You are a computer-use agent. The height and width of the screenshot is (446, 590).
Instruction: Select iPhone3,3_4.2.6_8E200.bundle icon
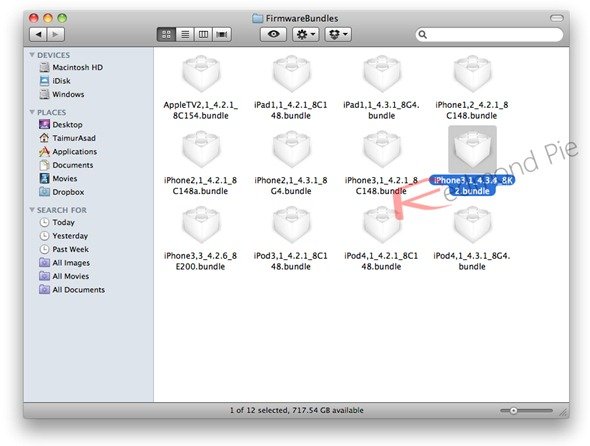[x=201, y=225]
